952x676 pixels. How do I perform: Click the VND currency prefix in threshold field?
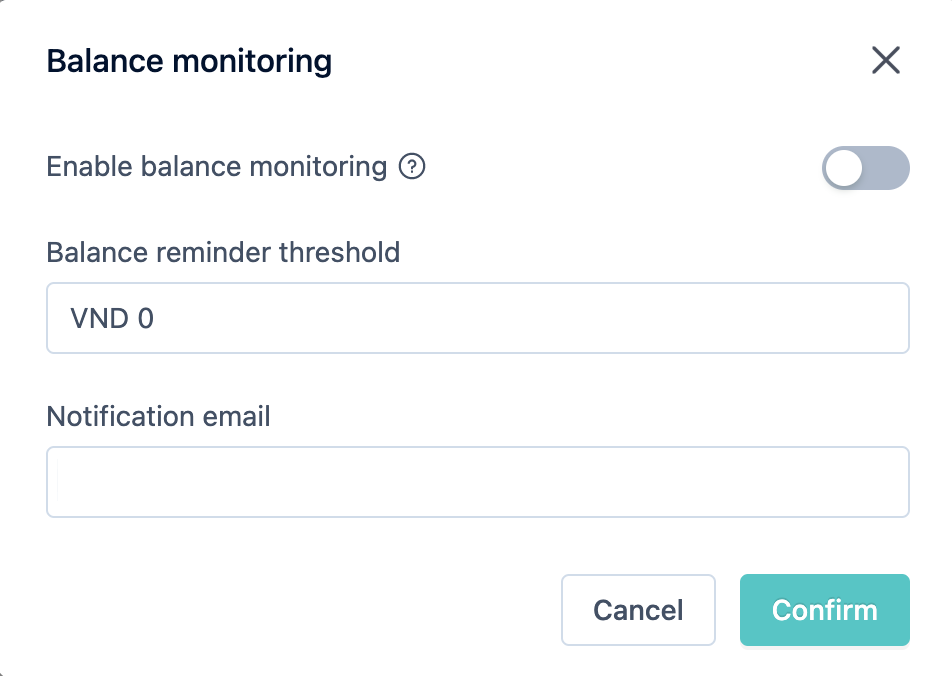click(100, 318)
